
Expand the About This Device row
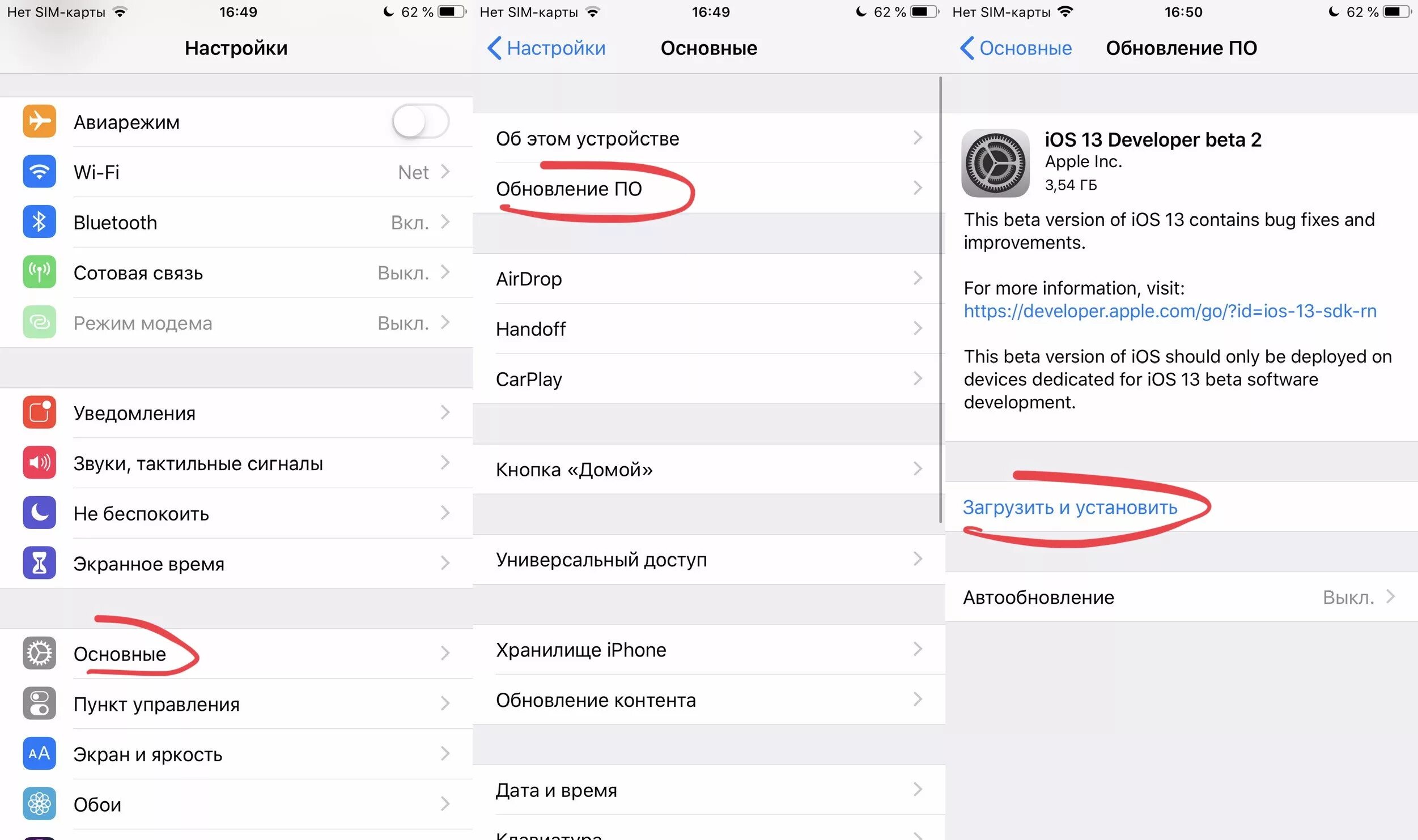click(x=707, y=140)
